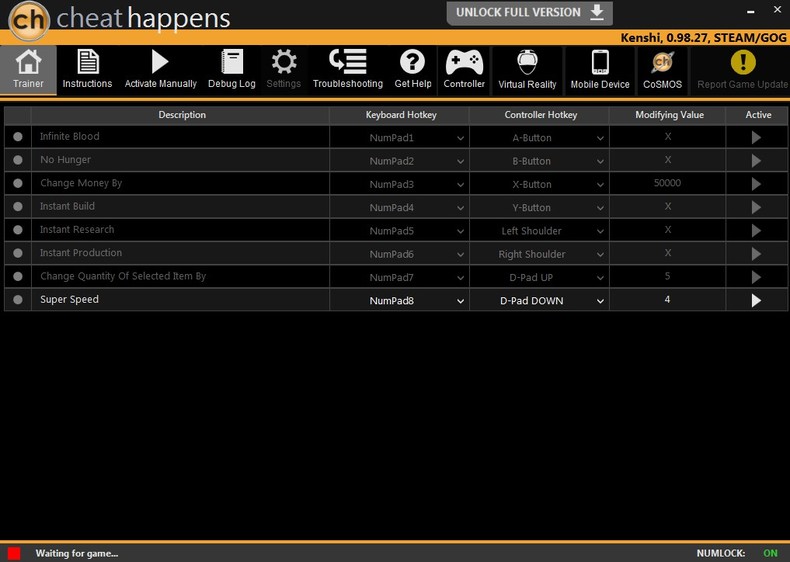Activate Change Money By play arrow
The height and width of the screenshot is (562, 790).
(756, 183)
